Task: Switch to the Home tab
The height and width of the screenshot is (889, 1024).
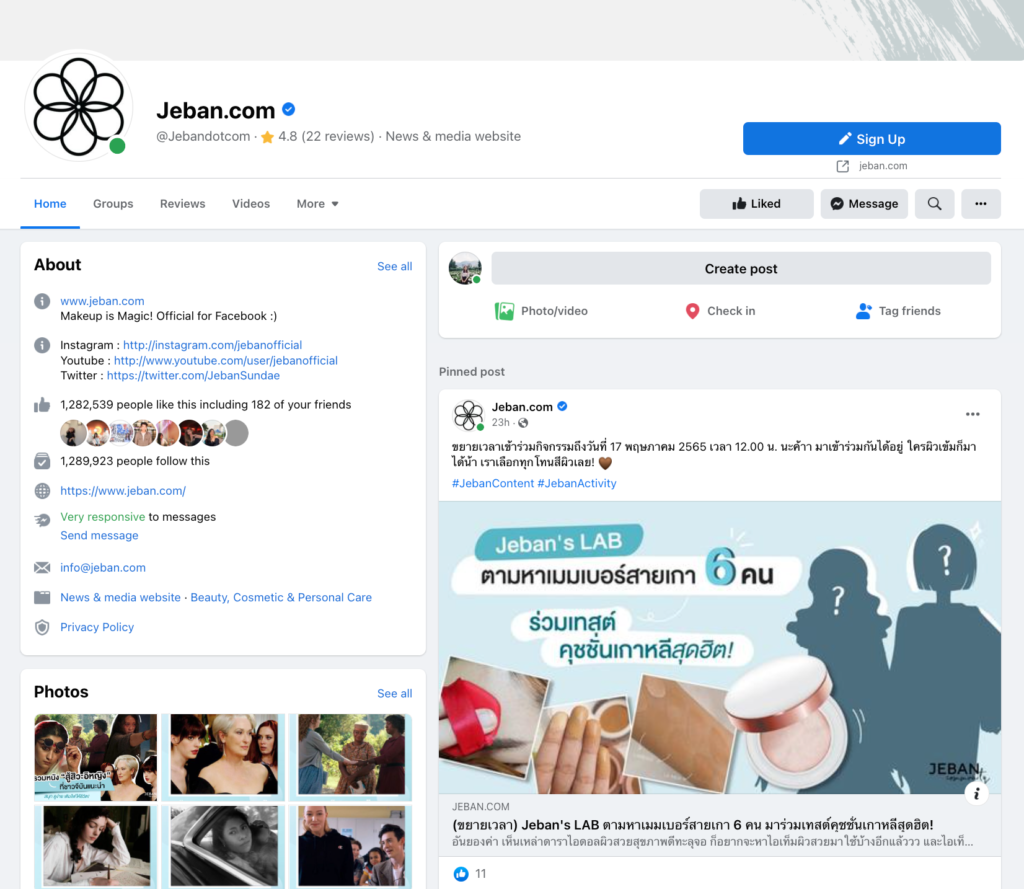Action: pos(50,204)
